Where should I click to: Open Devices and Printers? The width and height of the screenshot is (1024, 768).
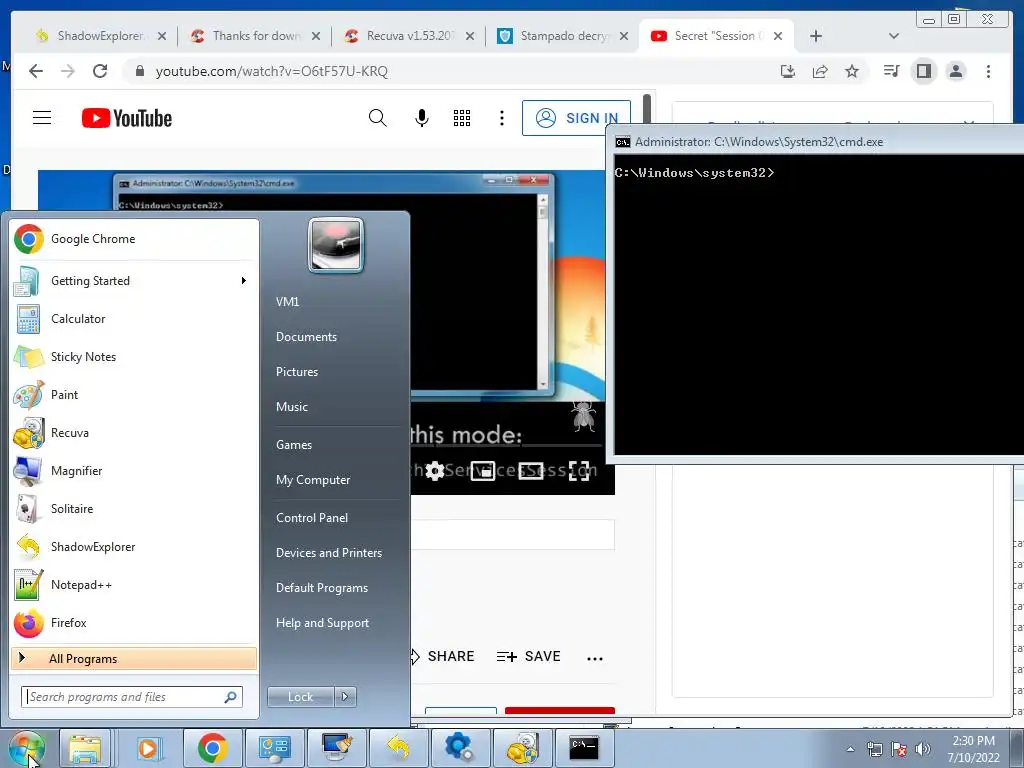(329, 553)
